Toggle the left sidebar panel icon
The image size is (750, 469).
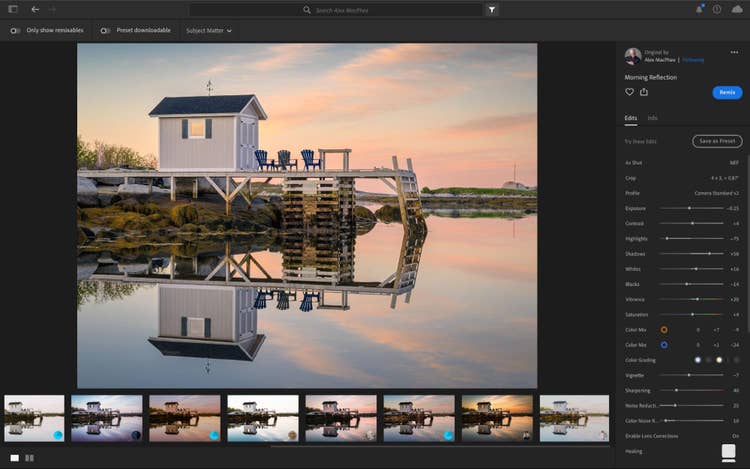tap(13, 9)
